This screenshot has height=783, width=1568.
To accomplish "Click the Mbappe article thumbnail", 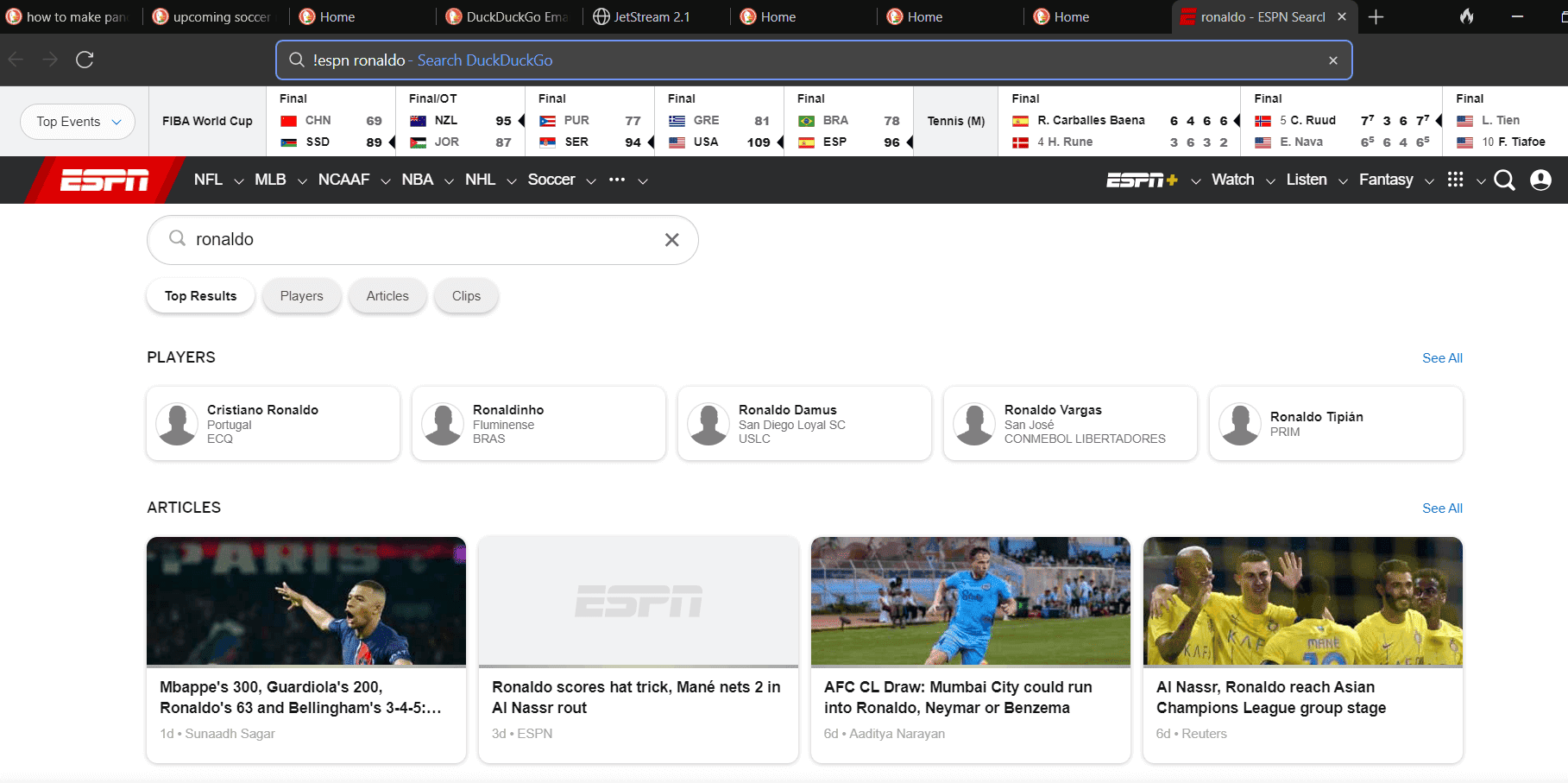I will click(x=306, y=601).
